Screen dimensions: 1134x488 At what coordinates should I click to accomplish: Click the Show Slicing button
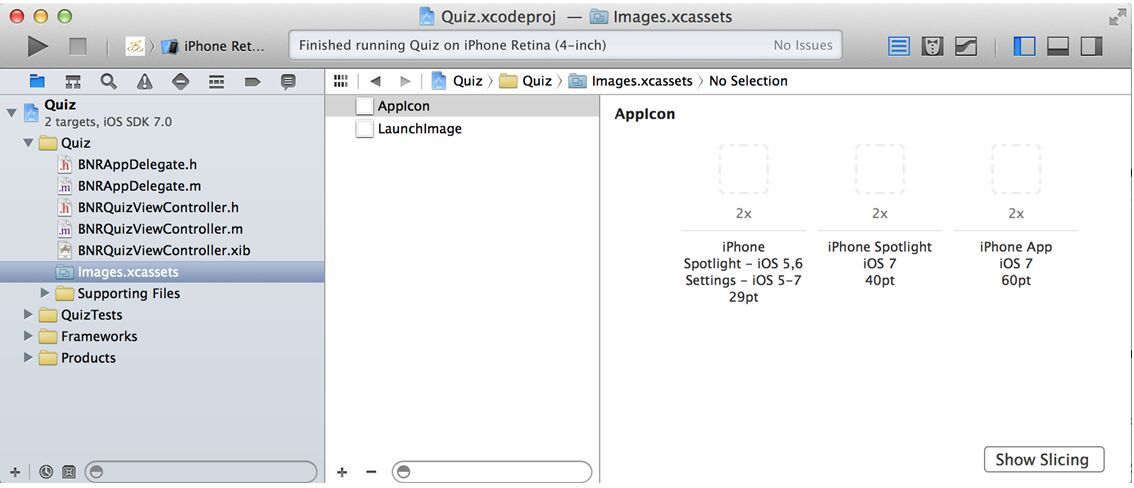pos(1044,460)
